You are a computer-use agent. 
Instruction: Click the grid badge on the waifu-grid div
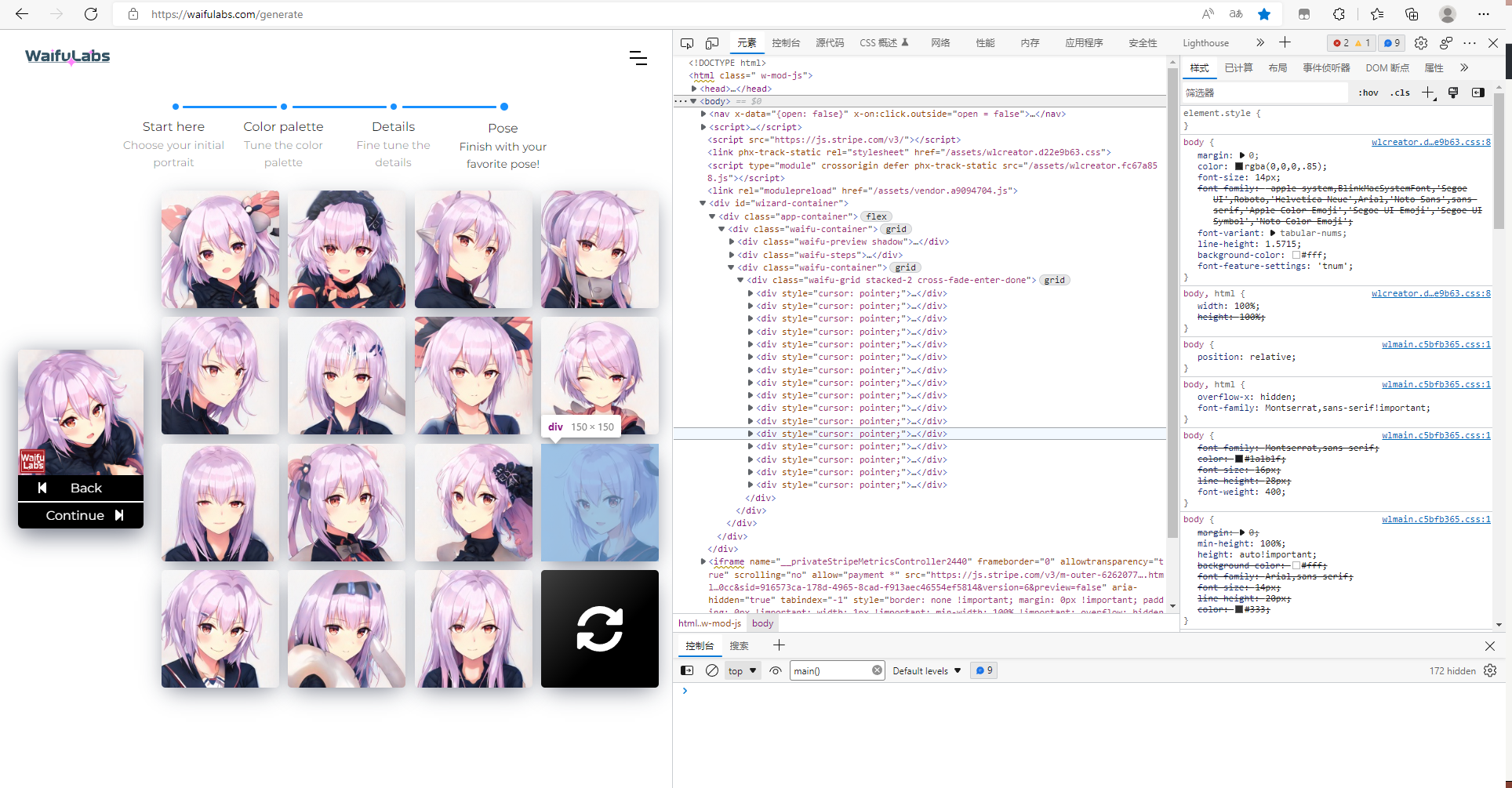[1055, 280]
